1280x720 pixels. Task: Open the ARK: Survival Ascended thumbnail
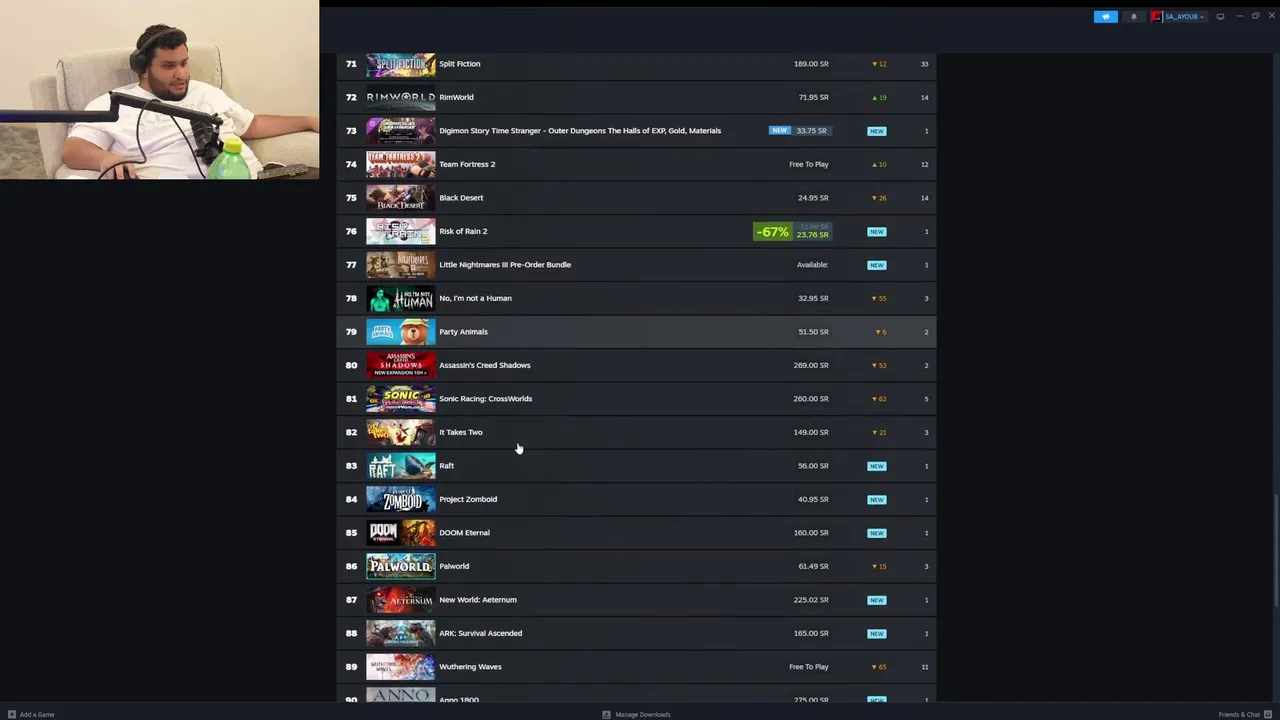click(400, 633)
